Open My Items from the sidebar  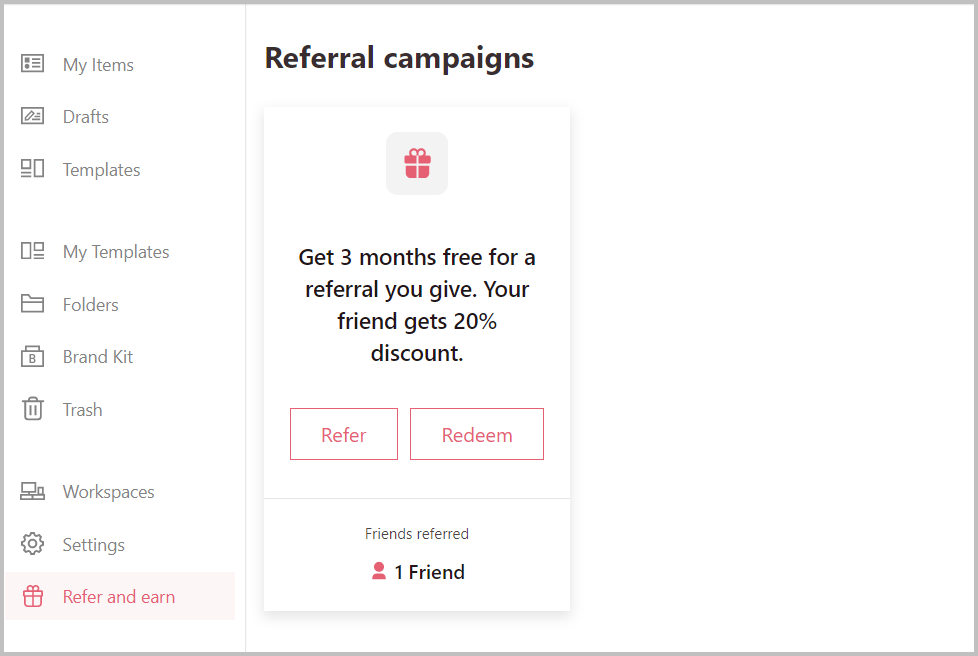(x=98, y=65)
